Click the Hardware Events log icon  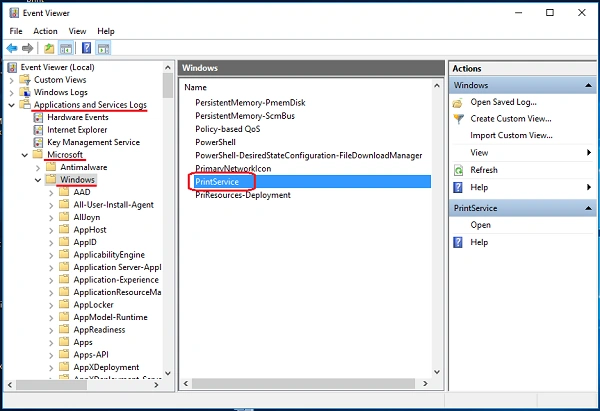pyautogui.click(x=38, y=117)
